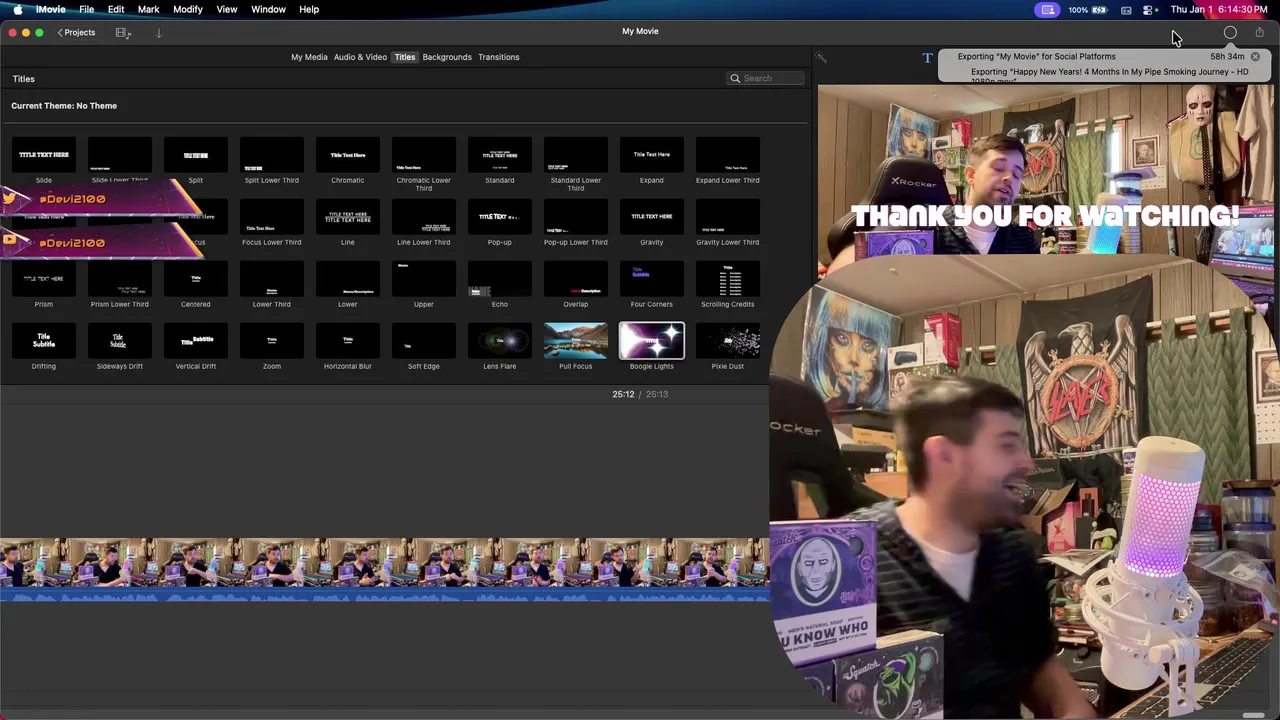1280x720 pixels.
Task: Click the screen sharing icon in menu bar
Action: point(1048,9)
